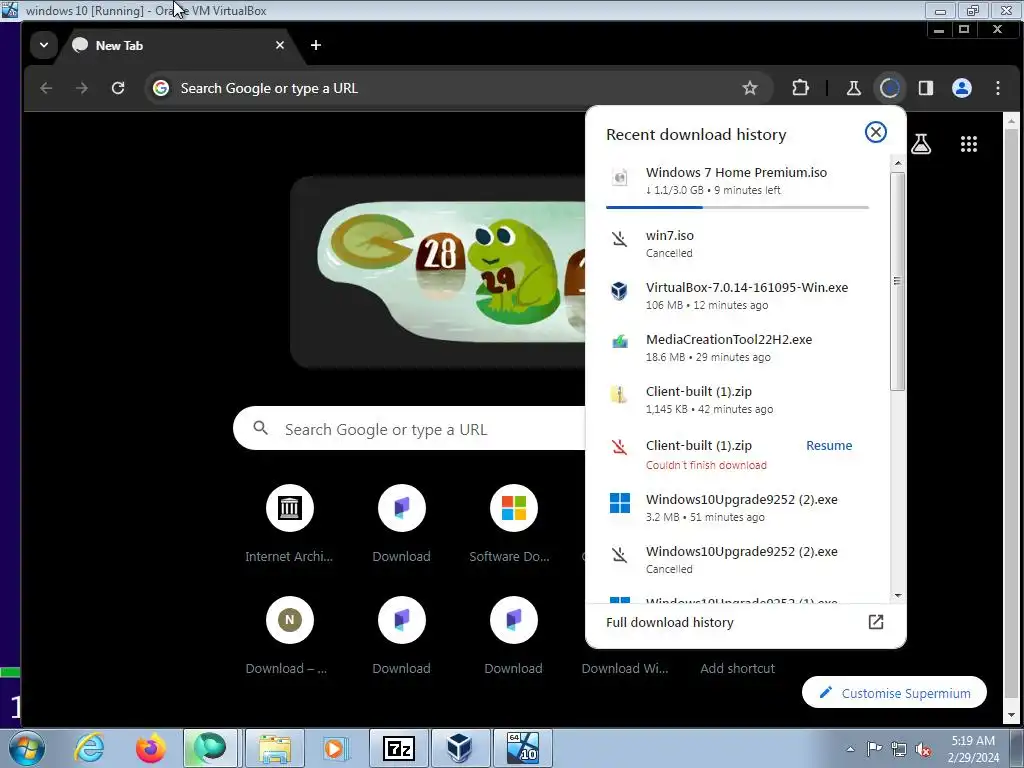Open the Extensions puzzle icon
This screenshot has height=768, width=1024.
coord(800,88)
